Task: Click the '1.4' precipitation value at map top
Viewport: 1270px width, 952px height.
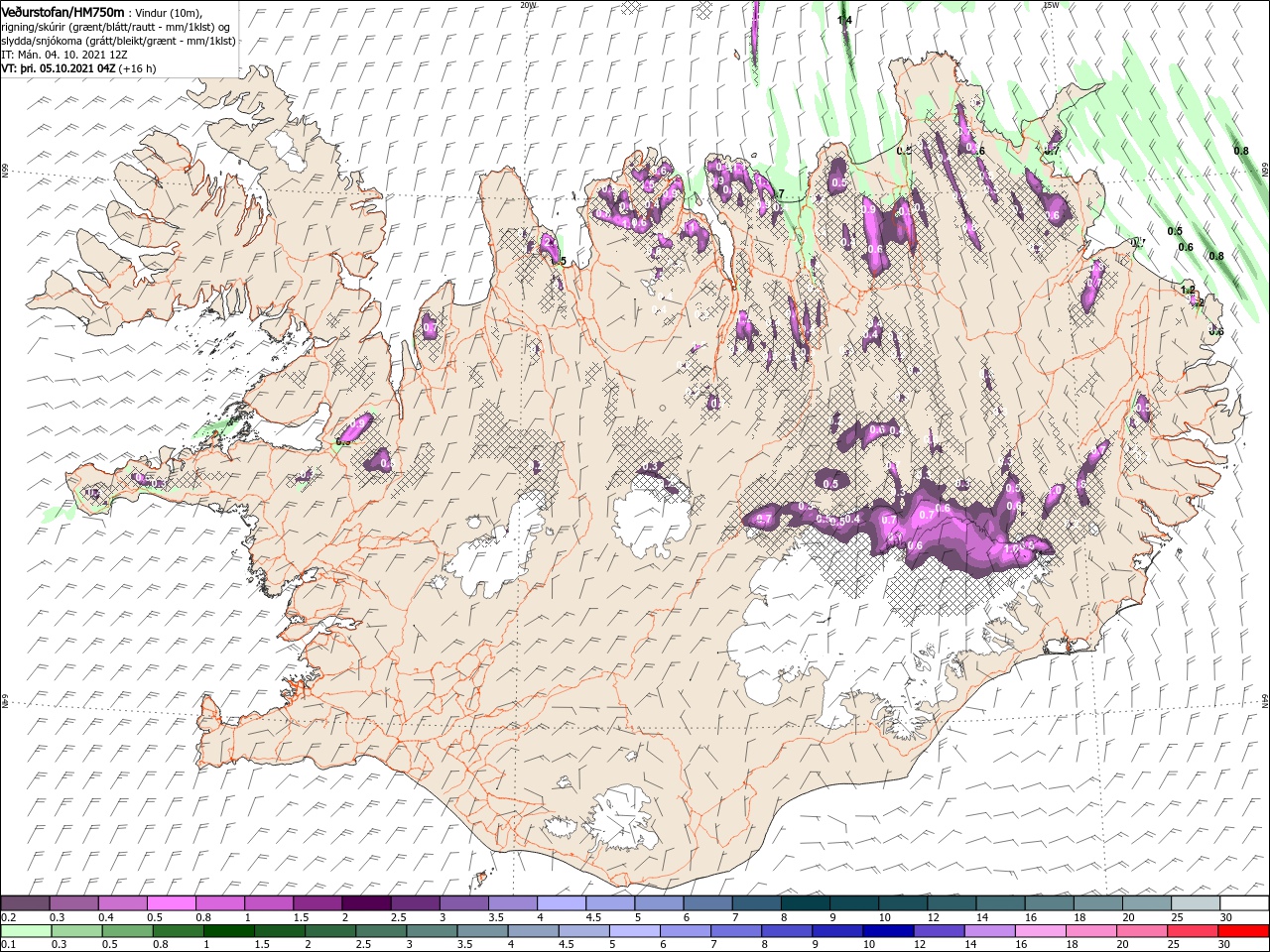Action: (x=844, y=20)
